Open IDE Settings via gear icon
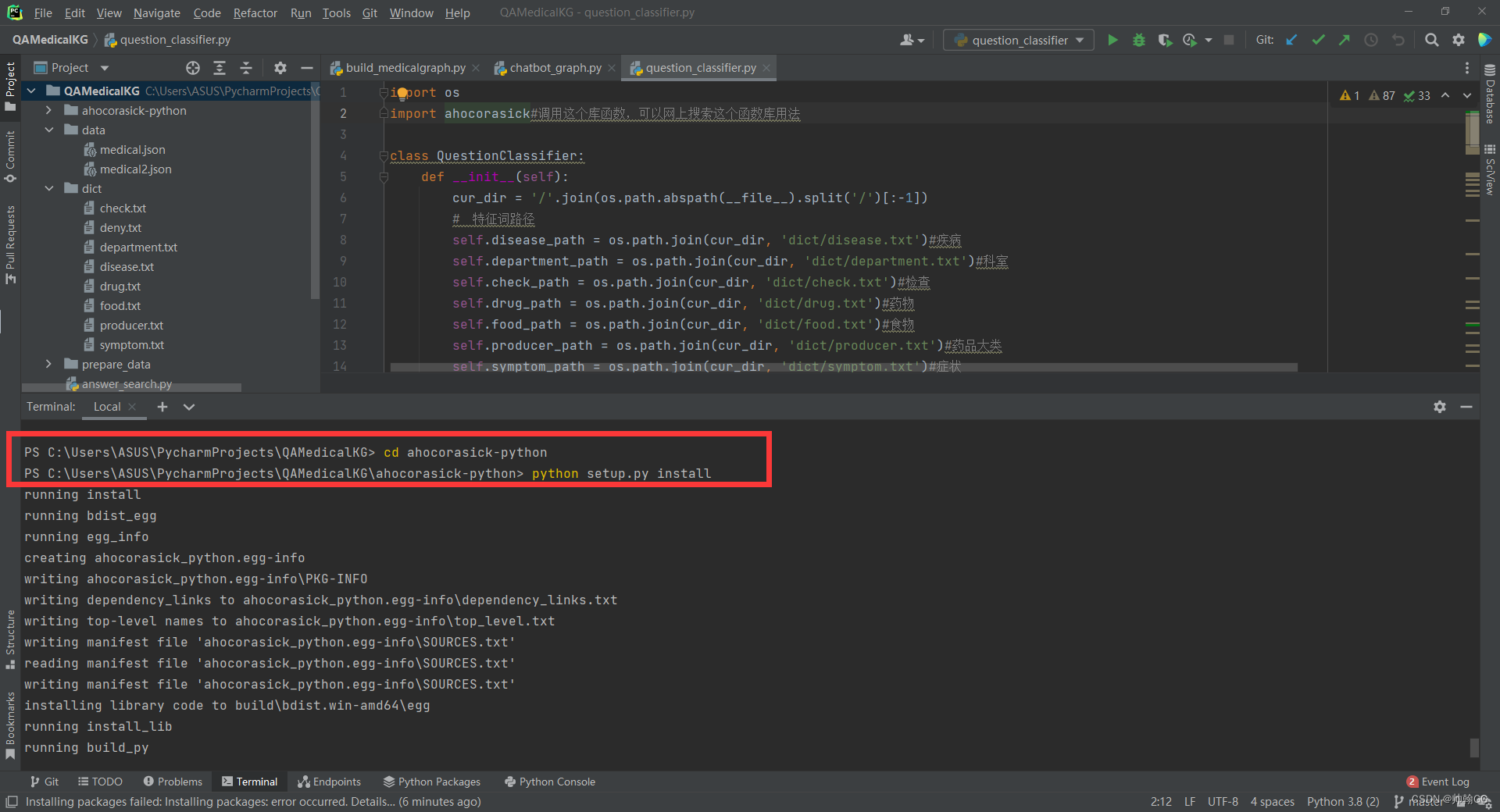Image resolution: width=1500 pixels, height=812 pixels. pyautogui.click(x=1458, y=40)
